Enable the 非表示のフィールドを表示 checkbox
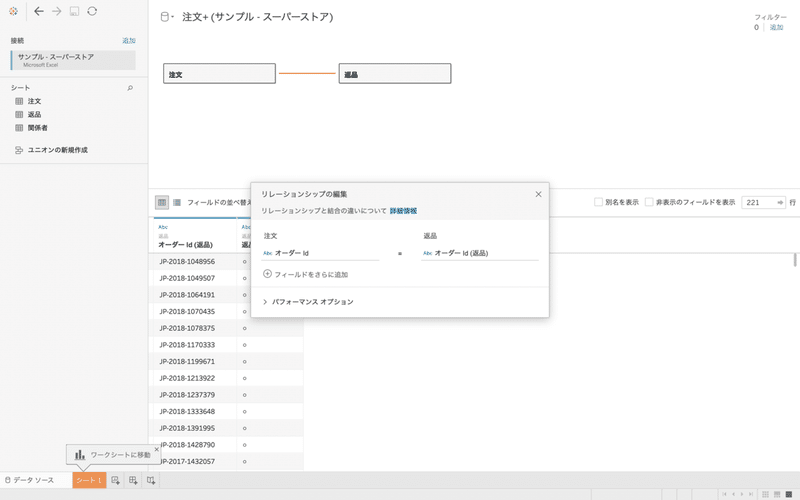The height and width of the screenshot is (500, 800). 649,202
